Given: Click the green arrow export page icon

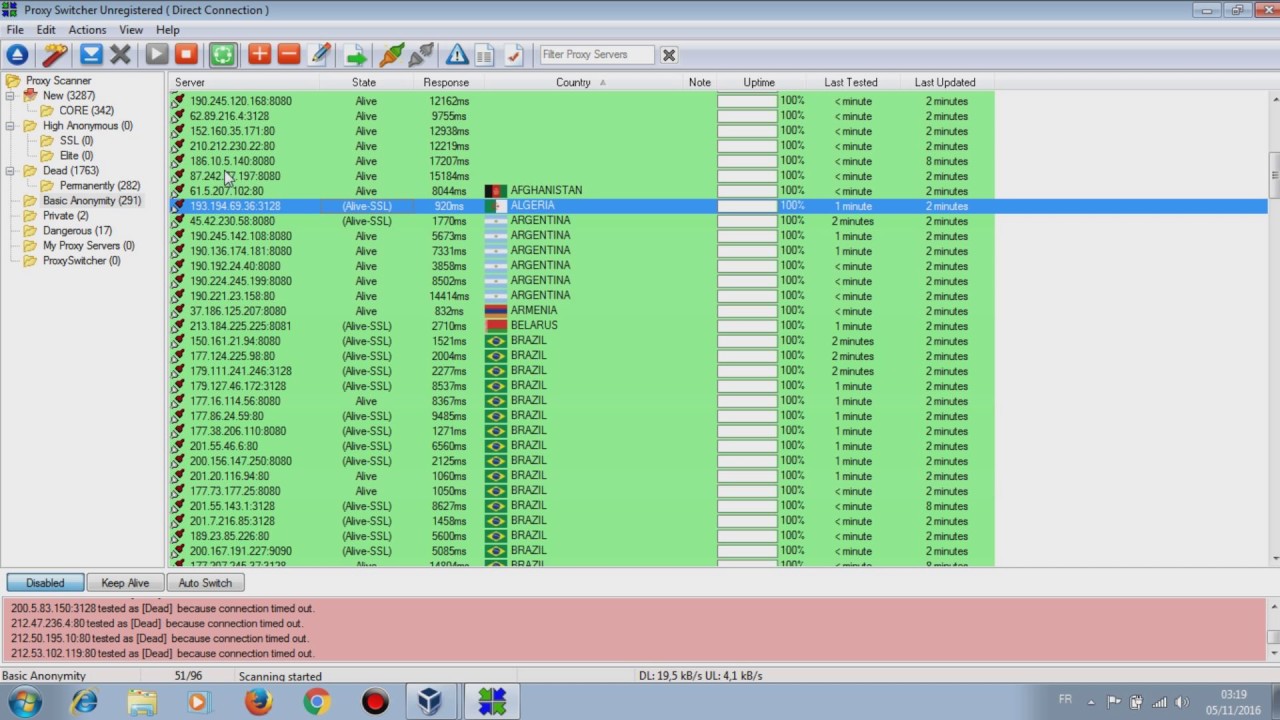Looking at the screenshot, I should coord(355,55).
